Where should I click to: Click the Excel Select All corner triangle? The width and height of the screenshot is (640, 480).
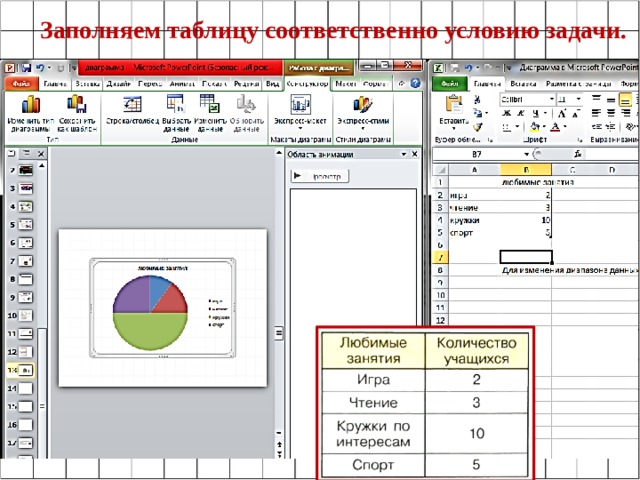(x=441, y=169)
